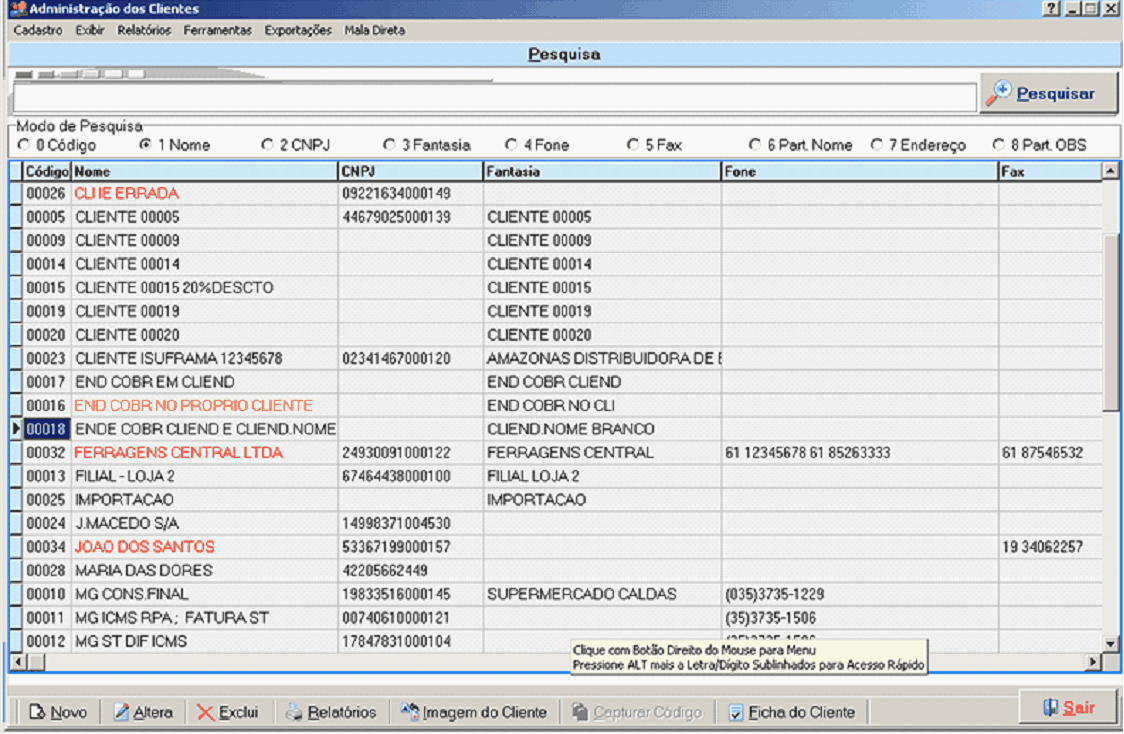Image resolution: width=1124 pixels, height=734 pixels.
Task: Click the Imagem do Cliente icon
Action: pyautogui.click(x=409, y=712)
